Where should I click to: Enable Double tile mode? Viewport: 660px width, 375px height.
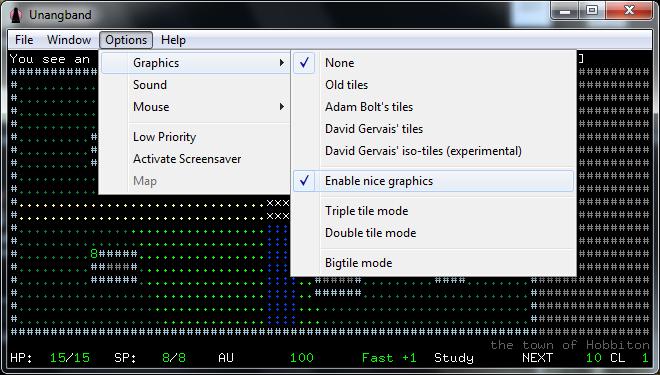pyautogui.click(x=434, y=233)
